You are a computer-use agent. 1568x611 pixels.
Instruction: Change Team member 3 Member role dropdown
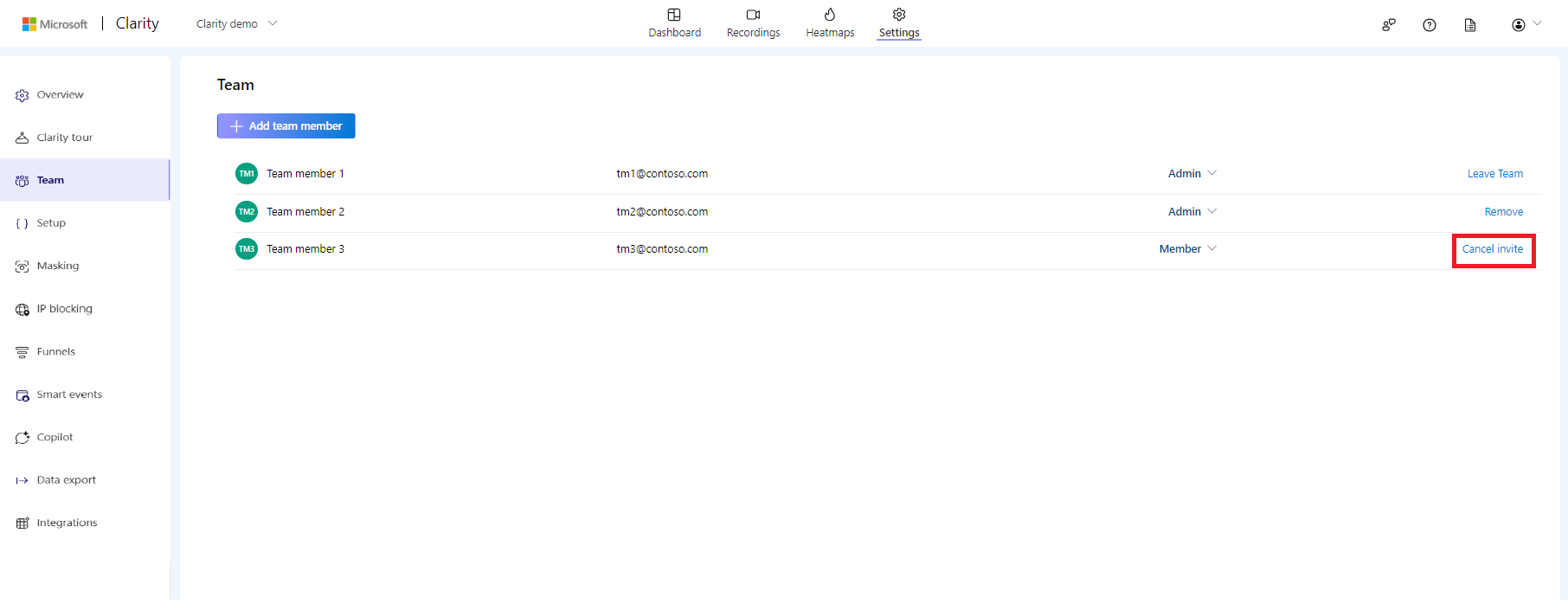[1188, 249]
